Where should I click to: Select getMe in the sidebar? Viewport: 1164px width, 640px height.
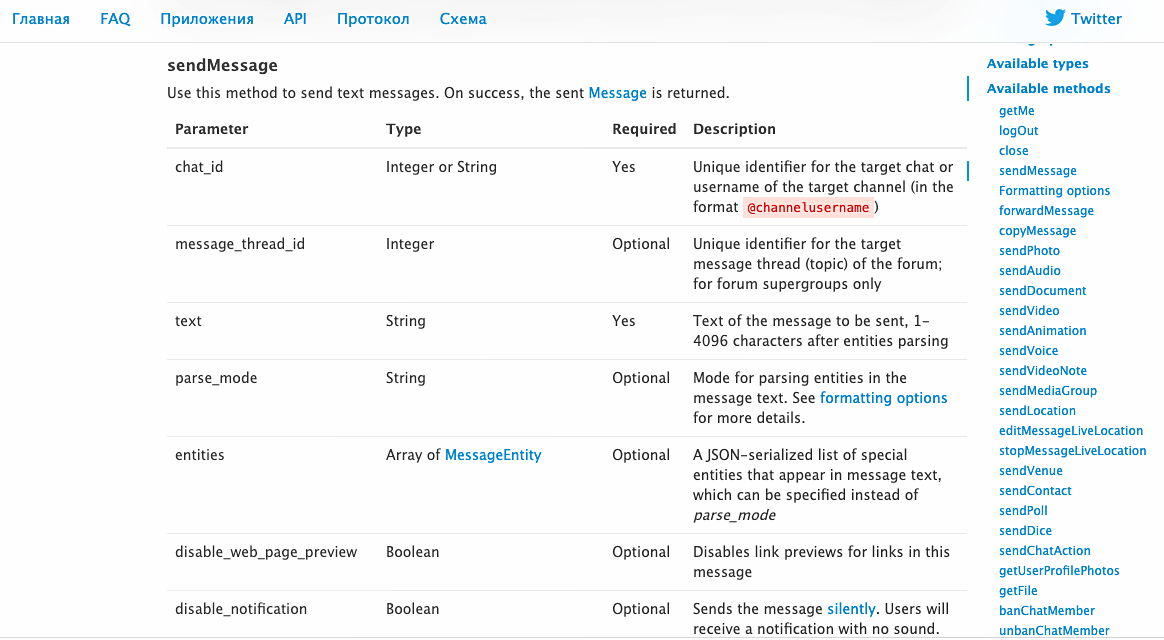click(1016, 110)
